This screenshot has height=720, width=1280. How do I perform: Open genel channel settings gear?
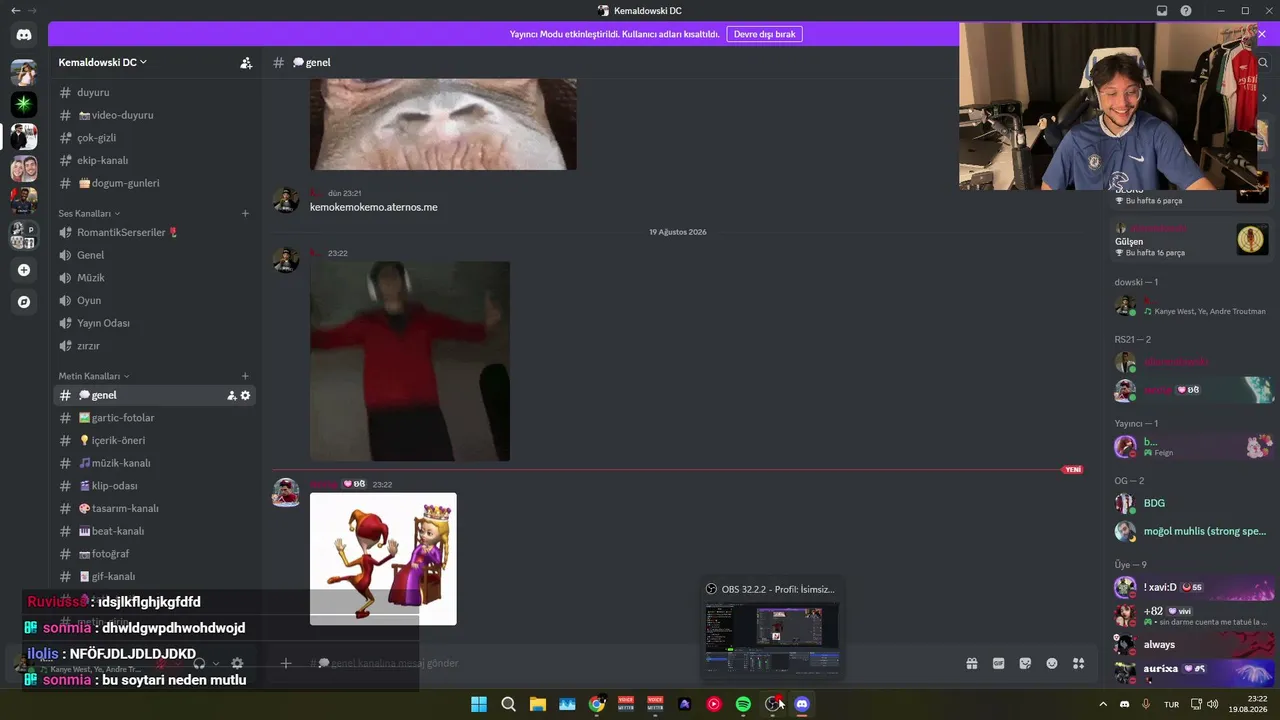(x=245, y=396)
